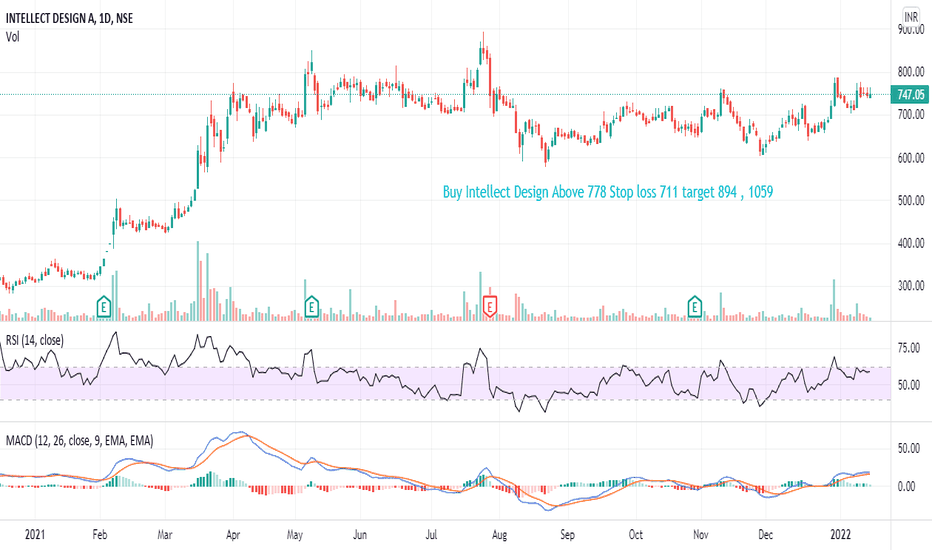Viewport: 932px width, 550px height.
Task: Click the Oct time axis label
Action: (635, 535)
